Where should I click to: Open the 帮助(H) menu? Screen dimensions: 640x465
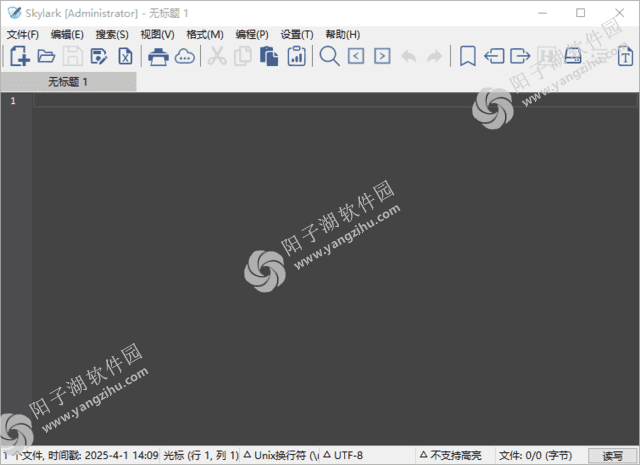pos(342,35)
